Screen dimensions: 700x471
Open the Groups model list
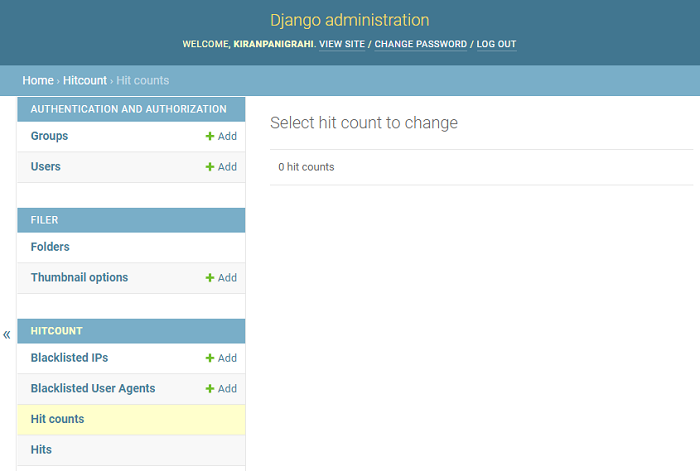pyautogui.click(x=49, y=136)
